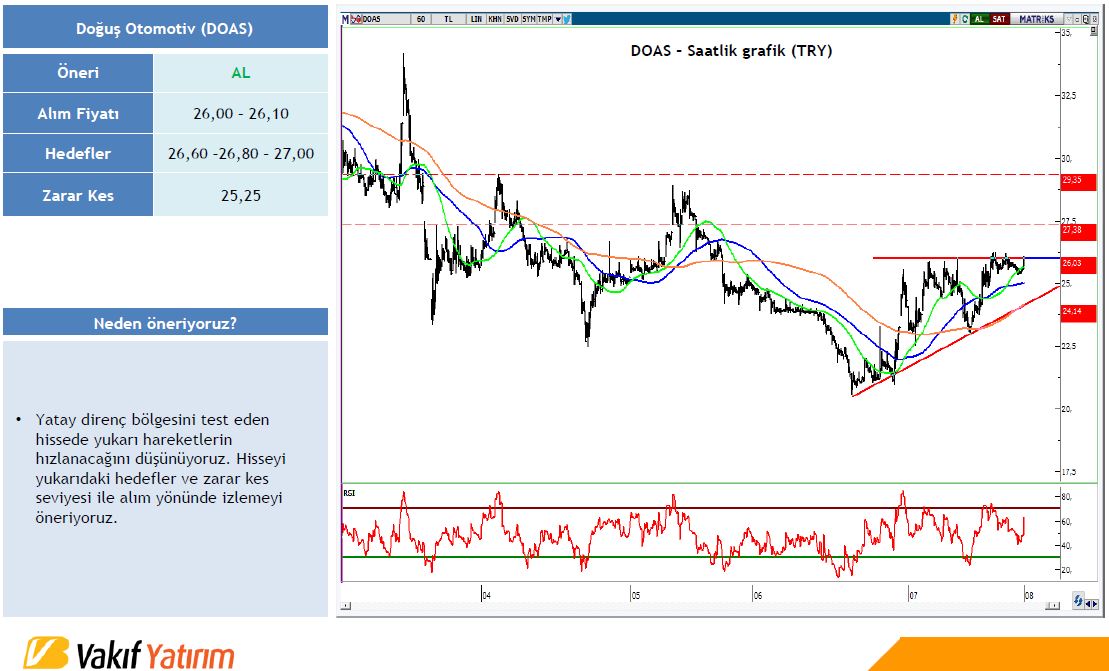Open the Twitter bird icon in chart toolbar
1109x671 pixels.
coord(567,19)
